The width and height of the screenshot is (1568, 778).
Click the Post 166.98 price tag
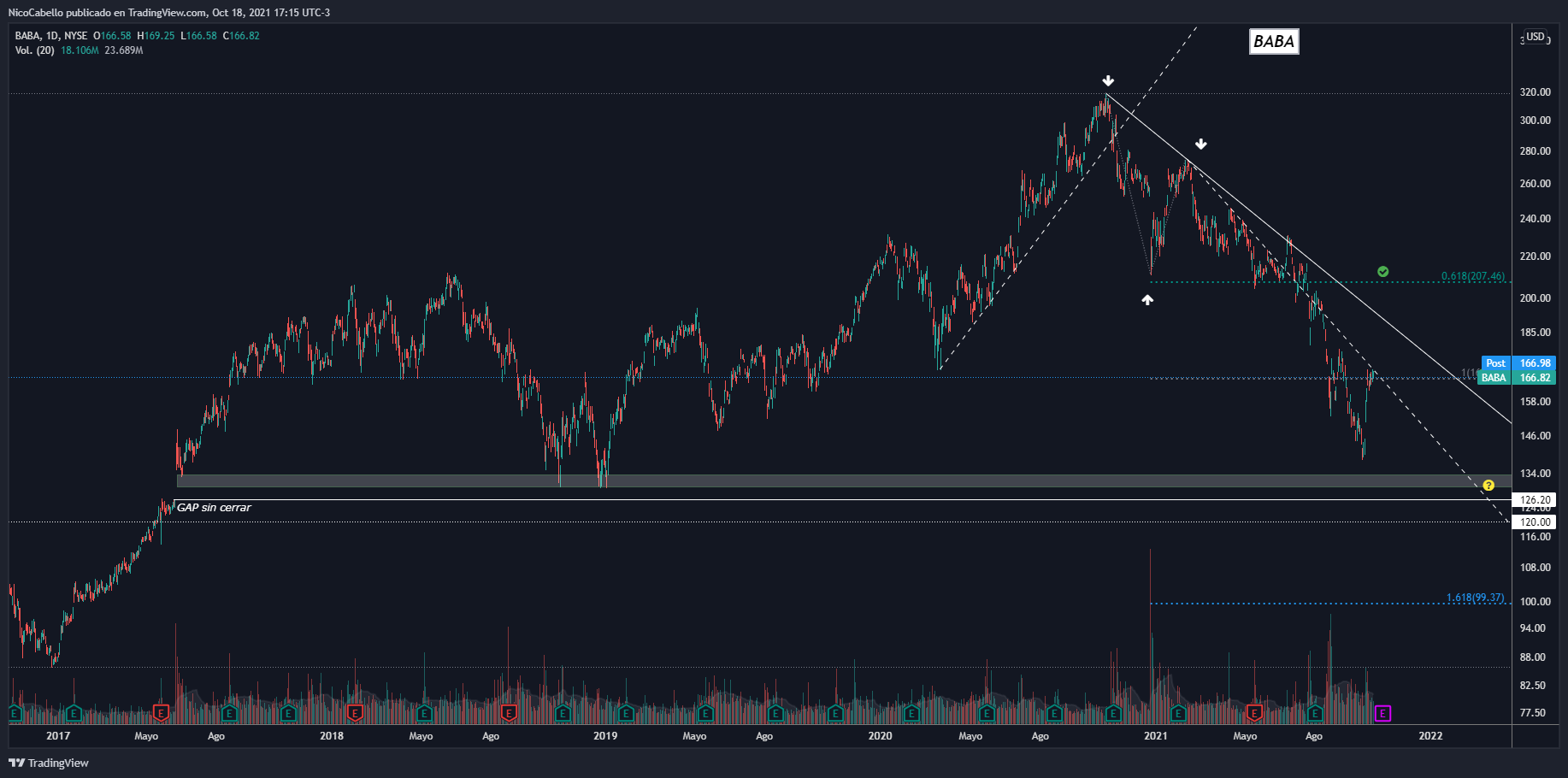[1518, 363]
